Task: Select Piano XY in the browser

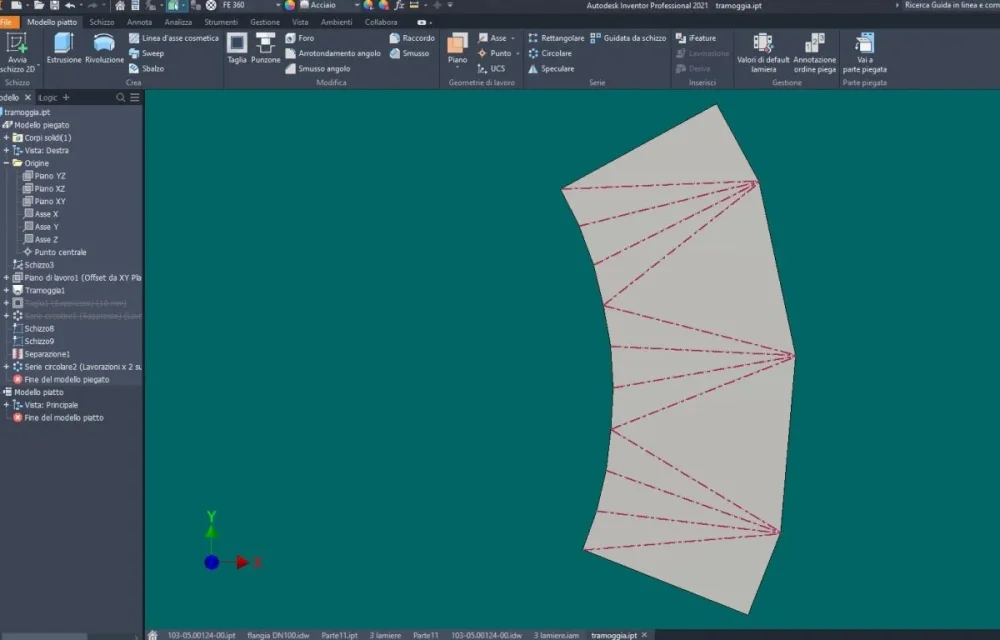Action: tap(44, 201)
